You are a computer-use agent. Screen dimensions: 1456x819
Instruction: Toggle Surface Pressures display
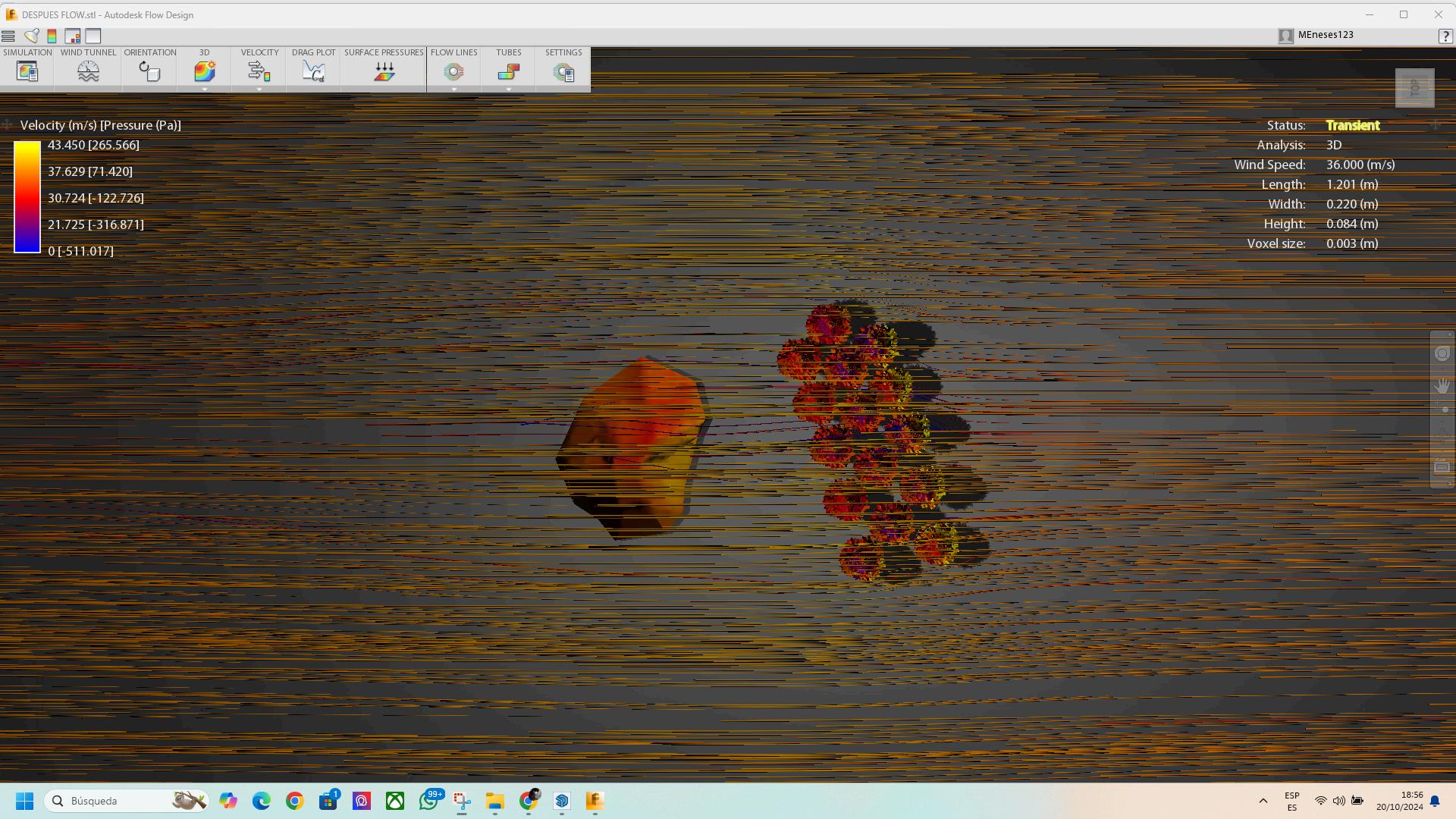(384, 71)
